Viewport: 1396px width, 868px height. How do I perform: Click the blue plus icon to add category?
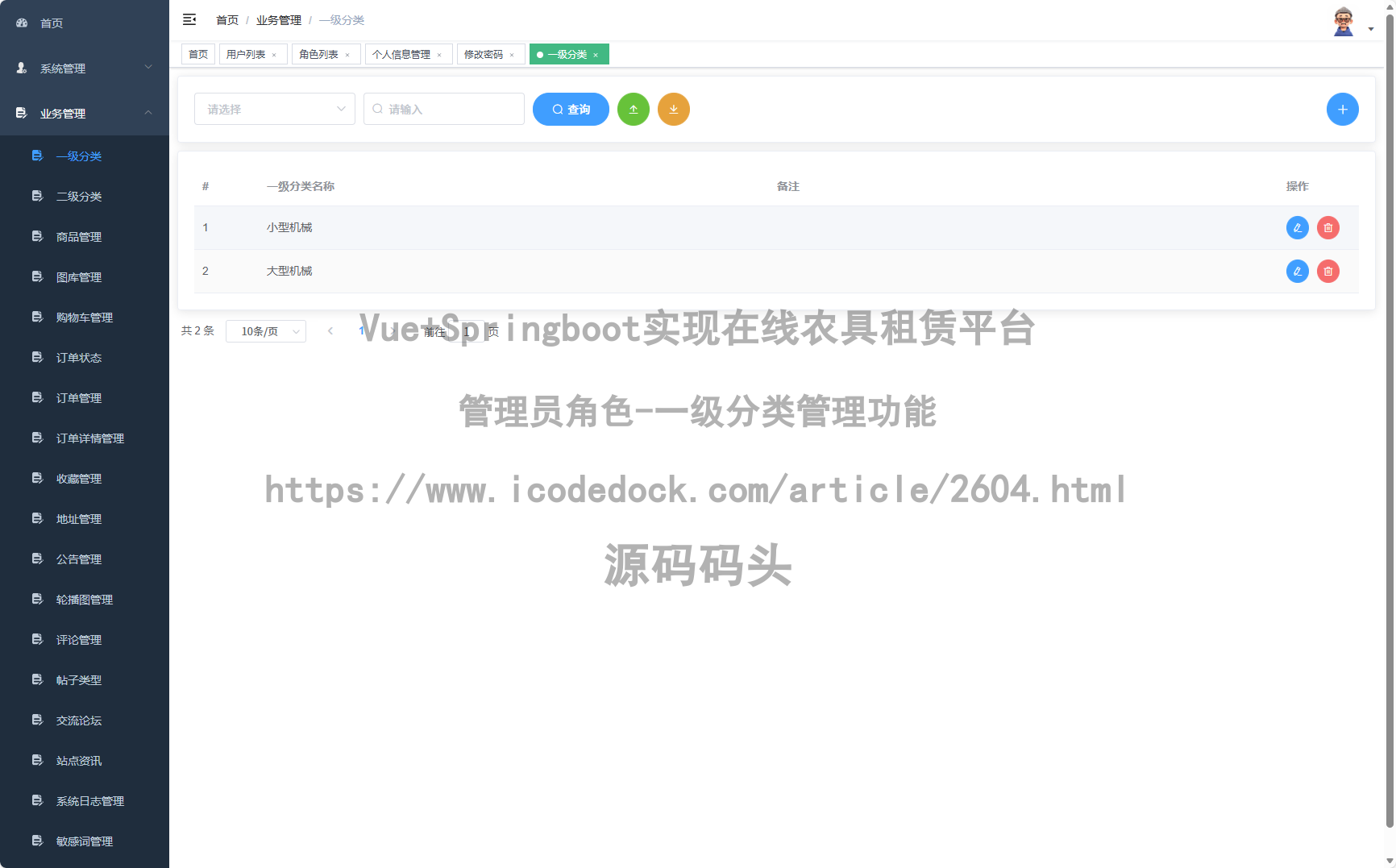(x=1343, y=109)
